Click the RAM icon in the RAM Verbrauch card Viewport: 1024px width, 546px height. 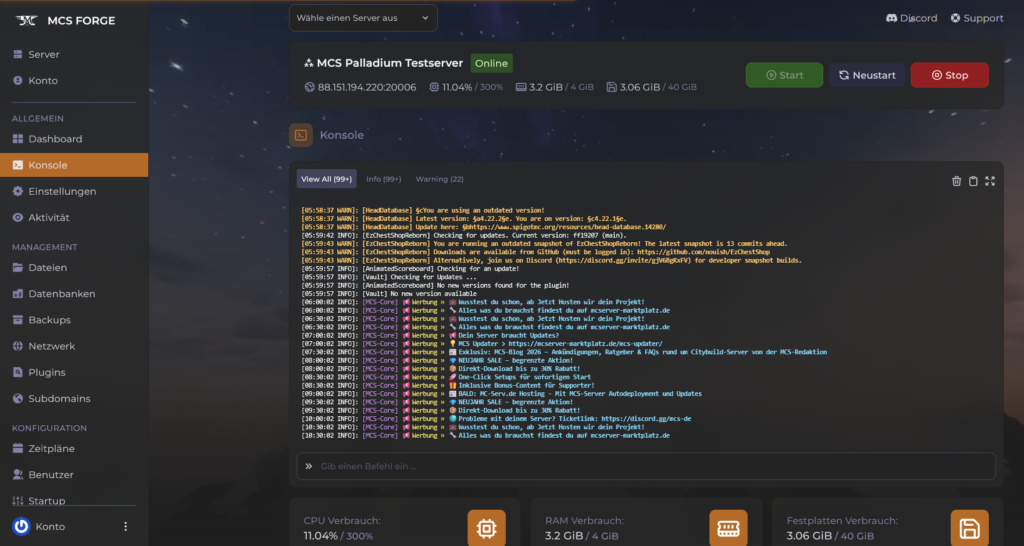point(728,528)
